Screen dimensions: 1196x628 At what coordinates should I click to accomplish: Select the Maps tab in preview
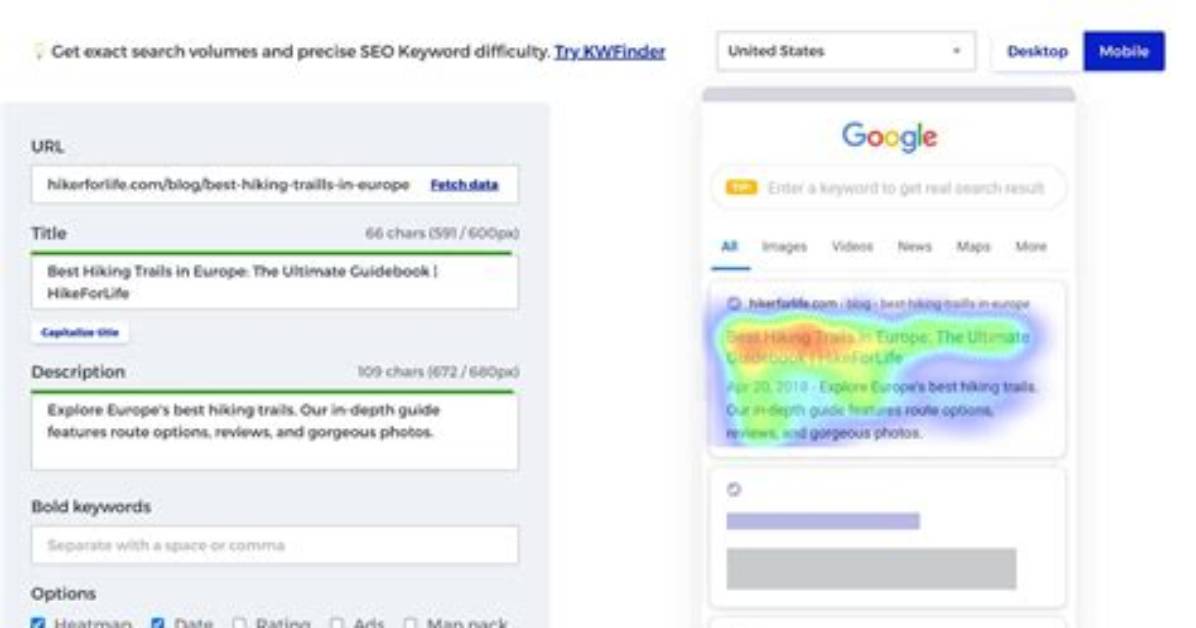pyautogui.click(x=973, y=246)
